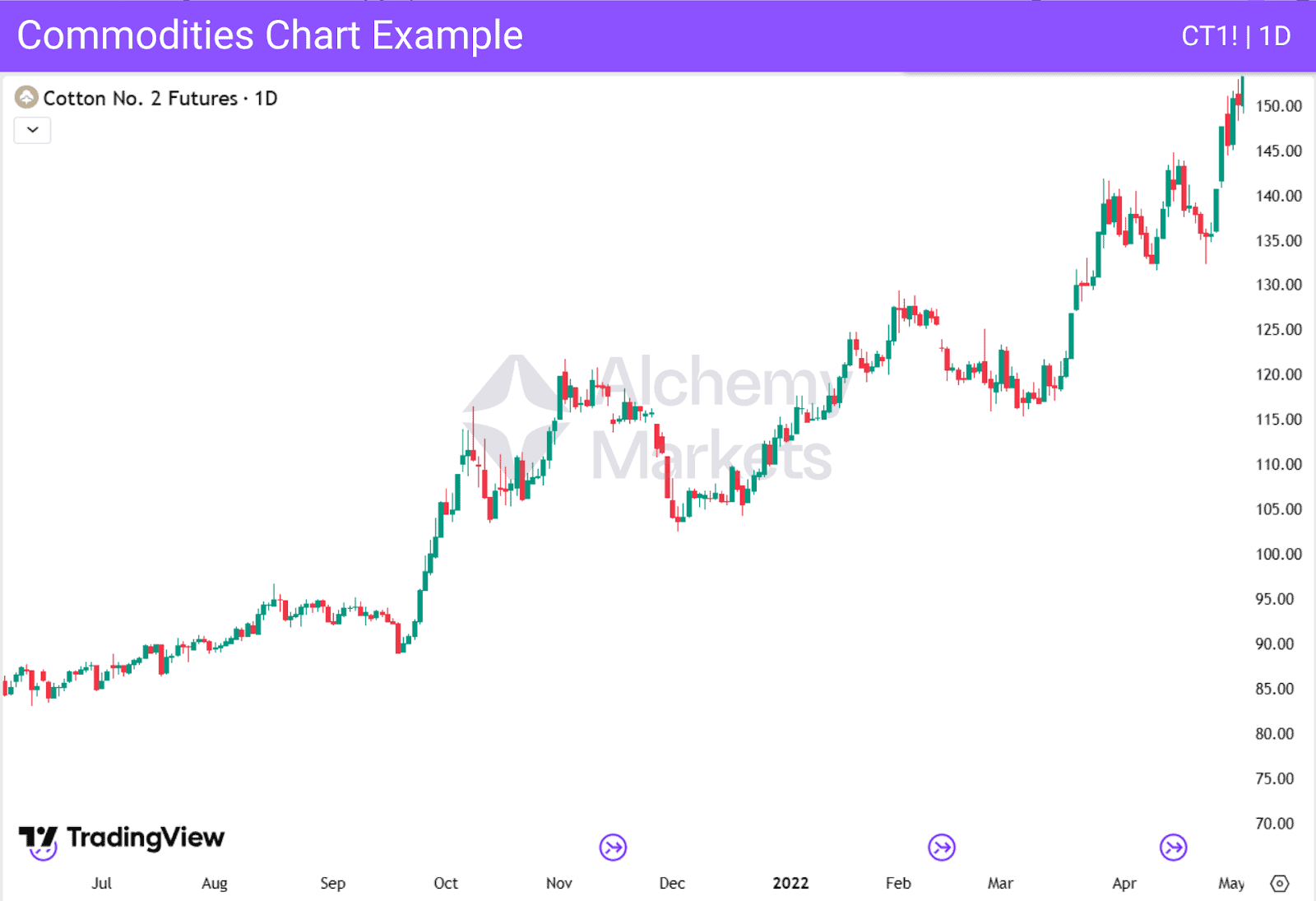Click the Oct month label on the axis

[x=445, y=883]
